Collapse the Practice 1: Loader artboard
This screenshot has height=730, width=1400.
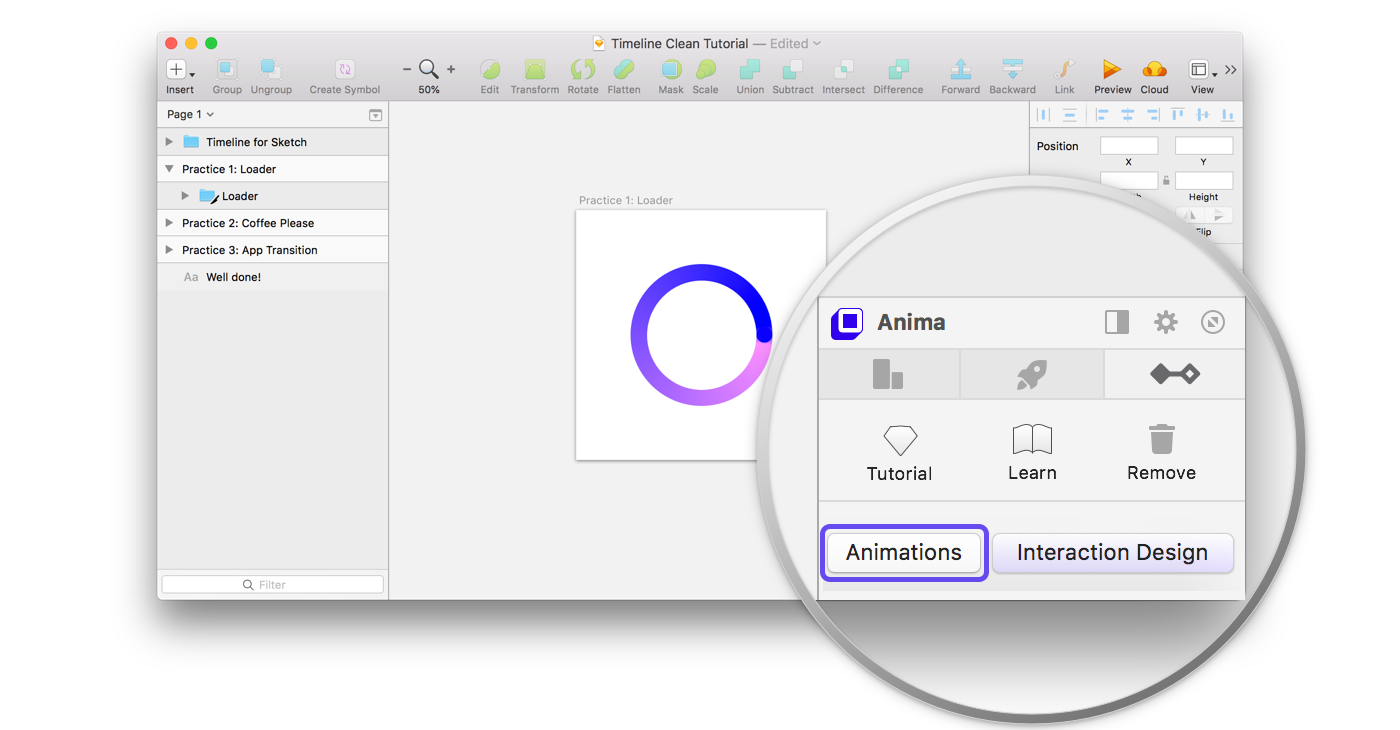(169, 169)
